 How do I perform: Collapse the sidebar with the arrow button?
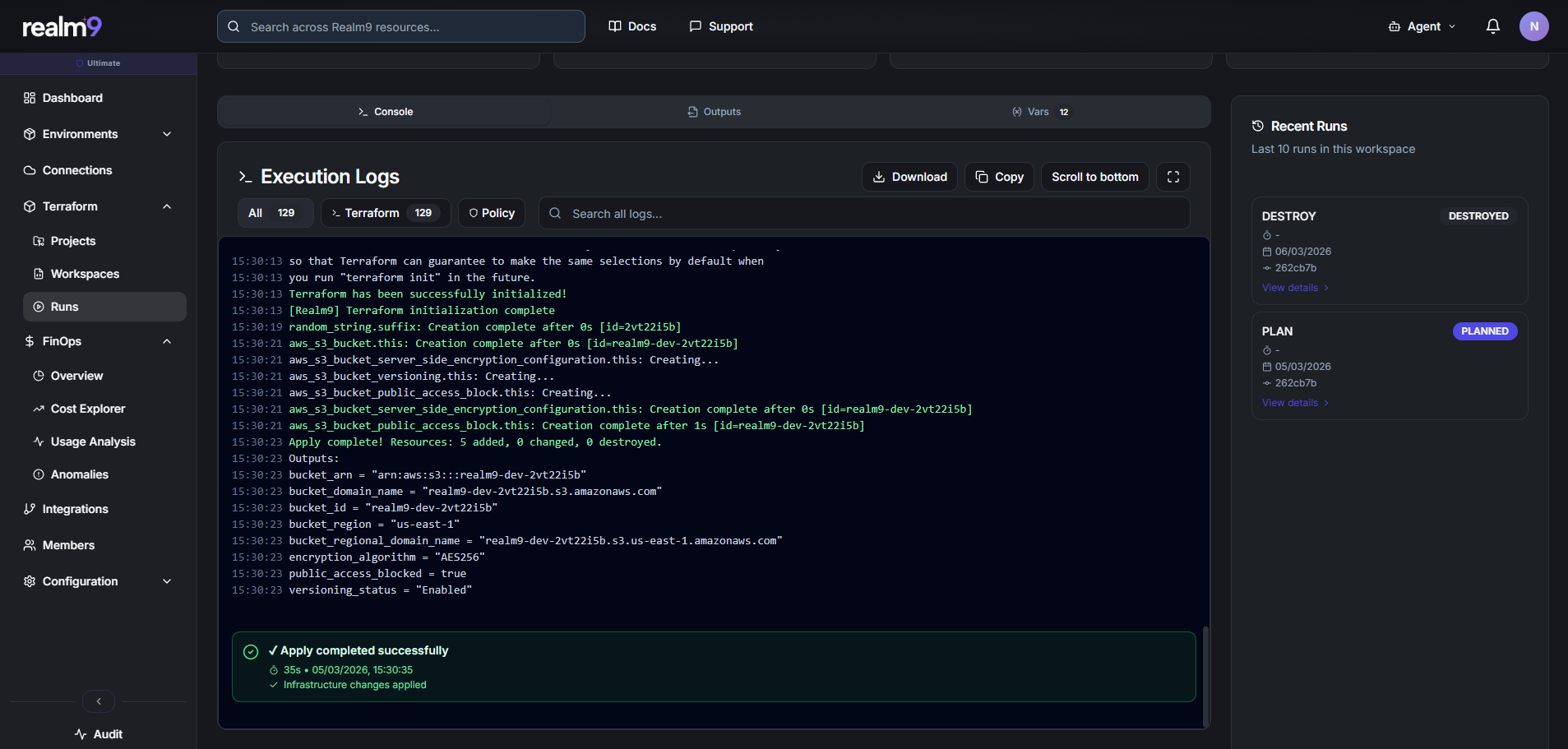(x=99, y=701)
